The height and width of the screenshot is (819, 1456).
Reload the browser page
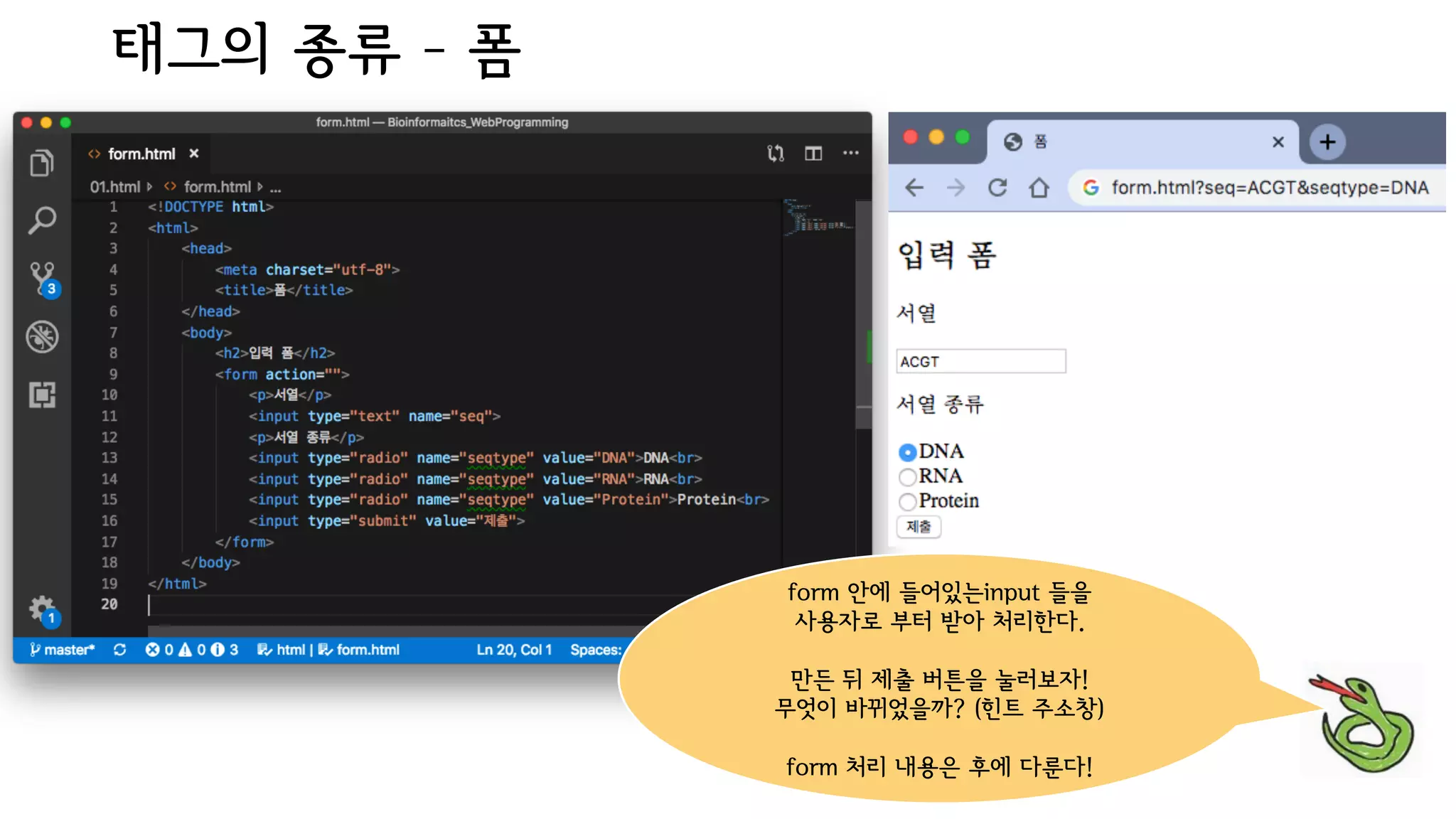[997, 188]
